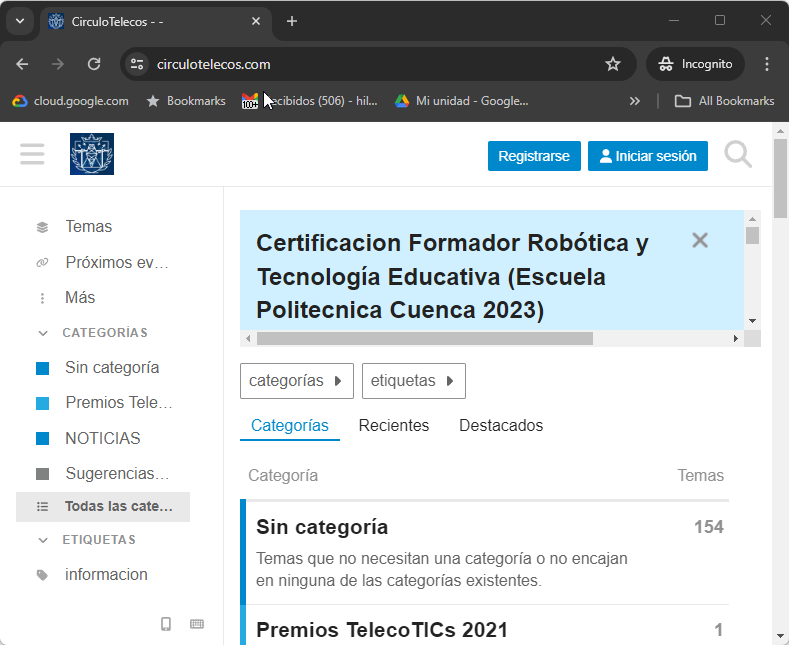Click the banner scroll right arrow
789x645 pixels.
[736, 339]
